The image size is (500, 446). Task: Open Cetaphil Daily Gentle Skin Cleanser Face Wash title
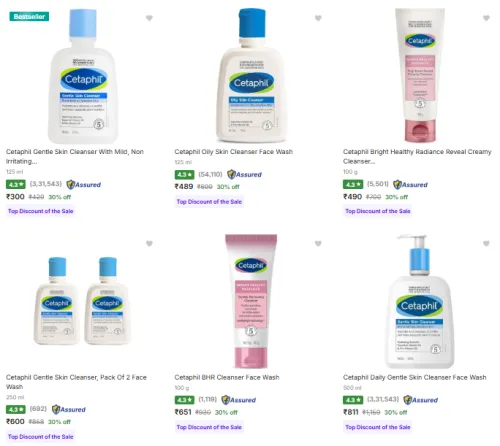click(x=415, y=377)
